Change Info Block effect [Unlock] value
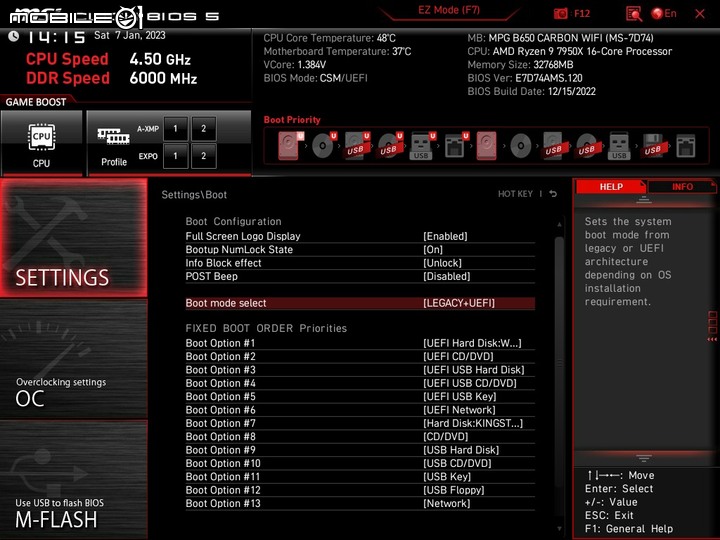 pos(442,263)
